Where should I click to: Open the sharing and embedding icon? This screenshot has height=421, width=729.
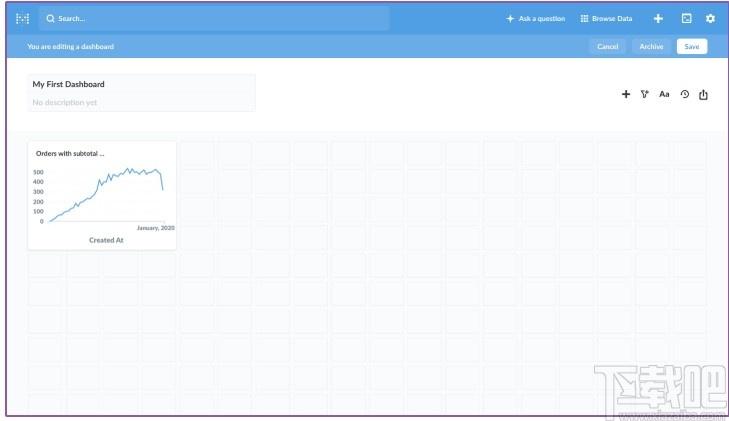click(x=703, y=94)
